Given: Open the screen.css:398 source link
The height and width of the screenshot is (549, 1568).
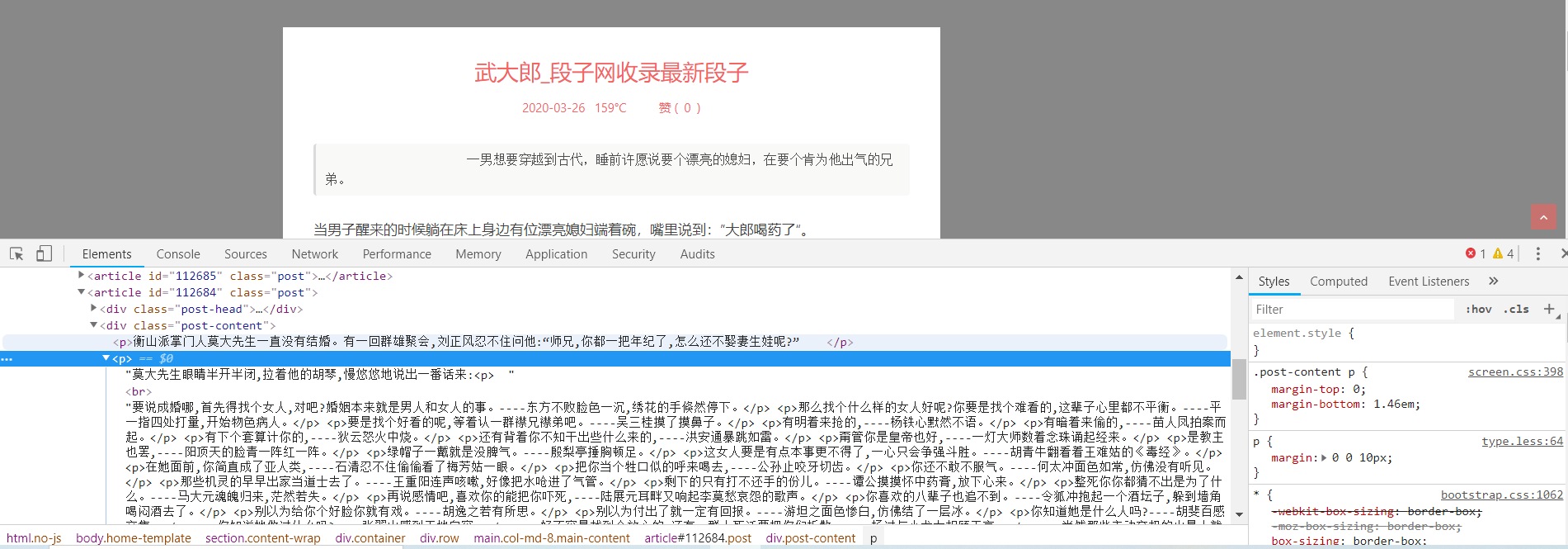Looking at the screenshot, I should pyautogui.click(x=1514, y=372).
